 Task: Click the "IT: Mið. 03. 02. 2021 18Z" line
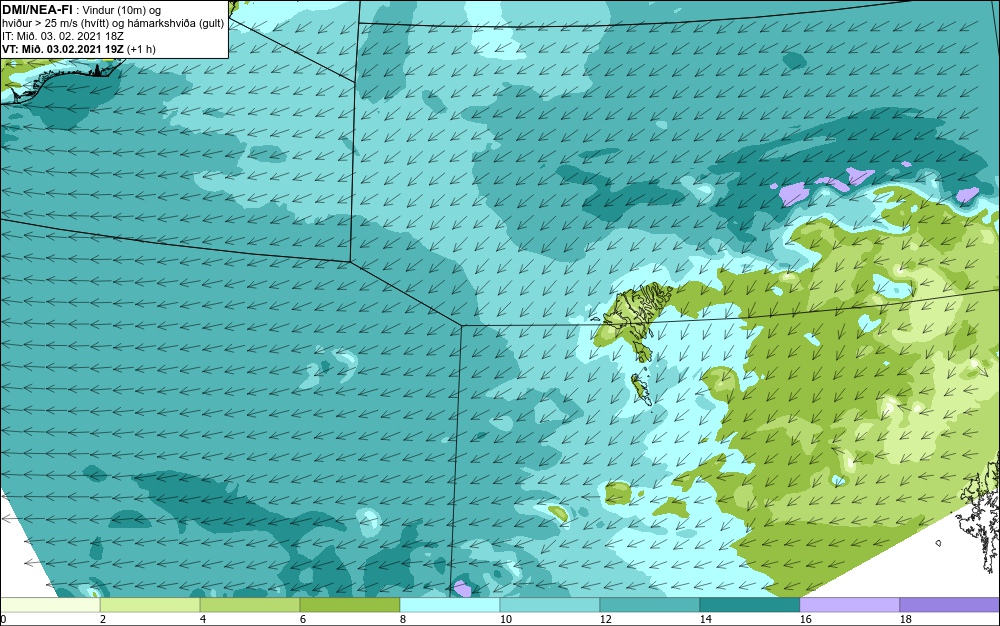click(x=62, y=36)
